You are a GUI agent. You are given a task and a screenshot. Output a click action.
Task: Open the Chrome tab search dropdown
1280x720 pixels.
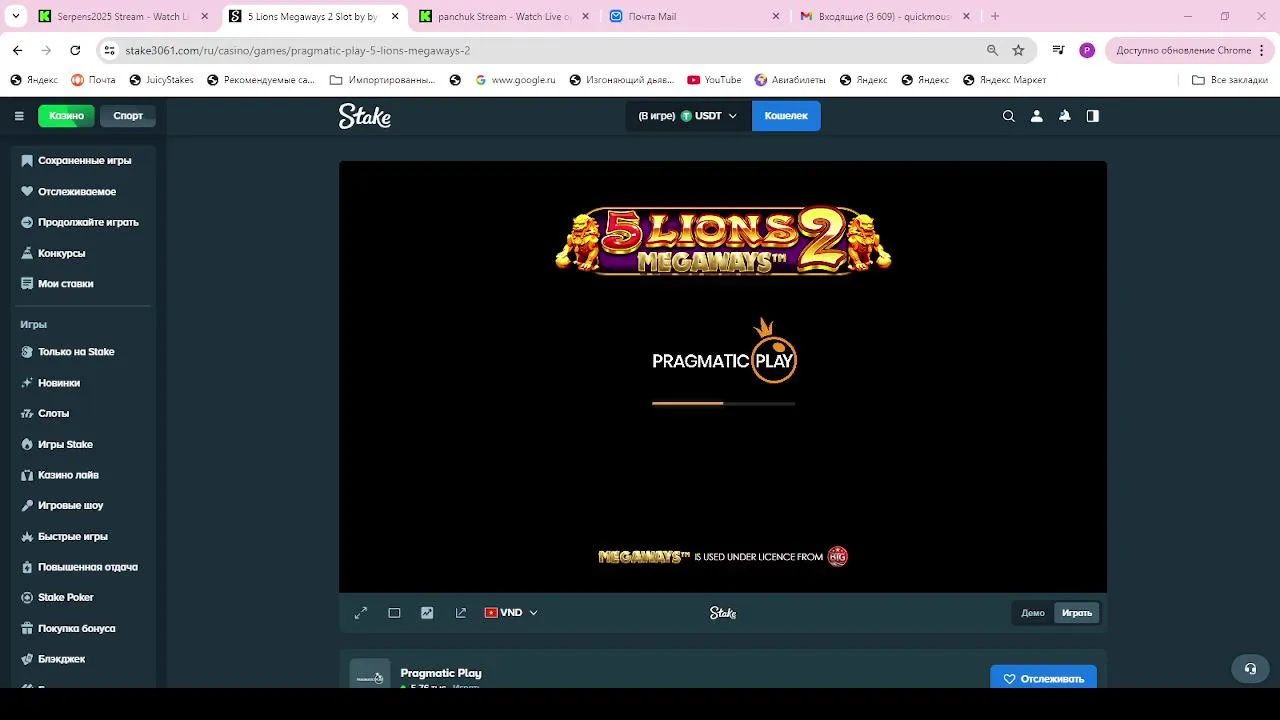[x=15, y=16]
